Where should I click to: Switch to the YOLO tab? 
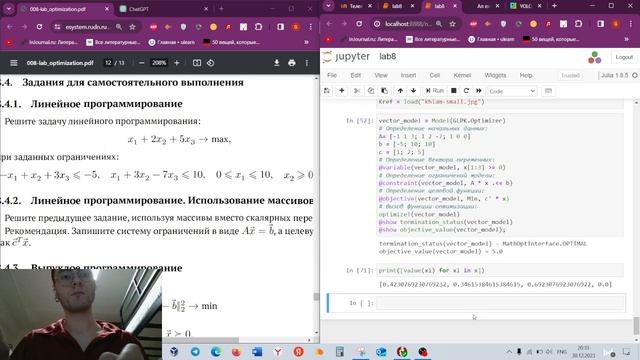pos(526,6)
